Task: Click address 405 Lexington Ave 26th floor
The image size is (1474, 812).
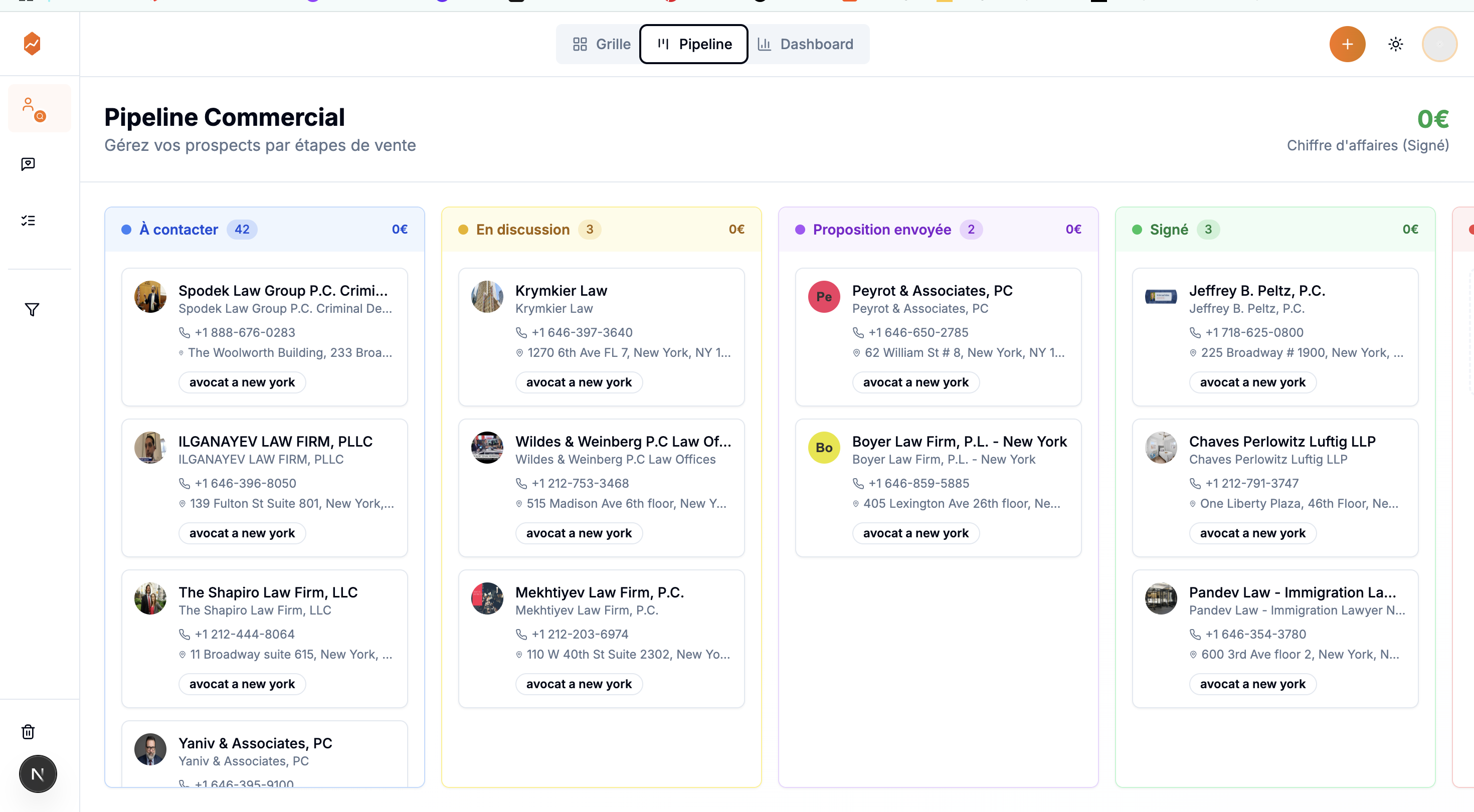Action: click(961, 504)
